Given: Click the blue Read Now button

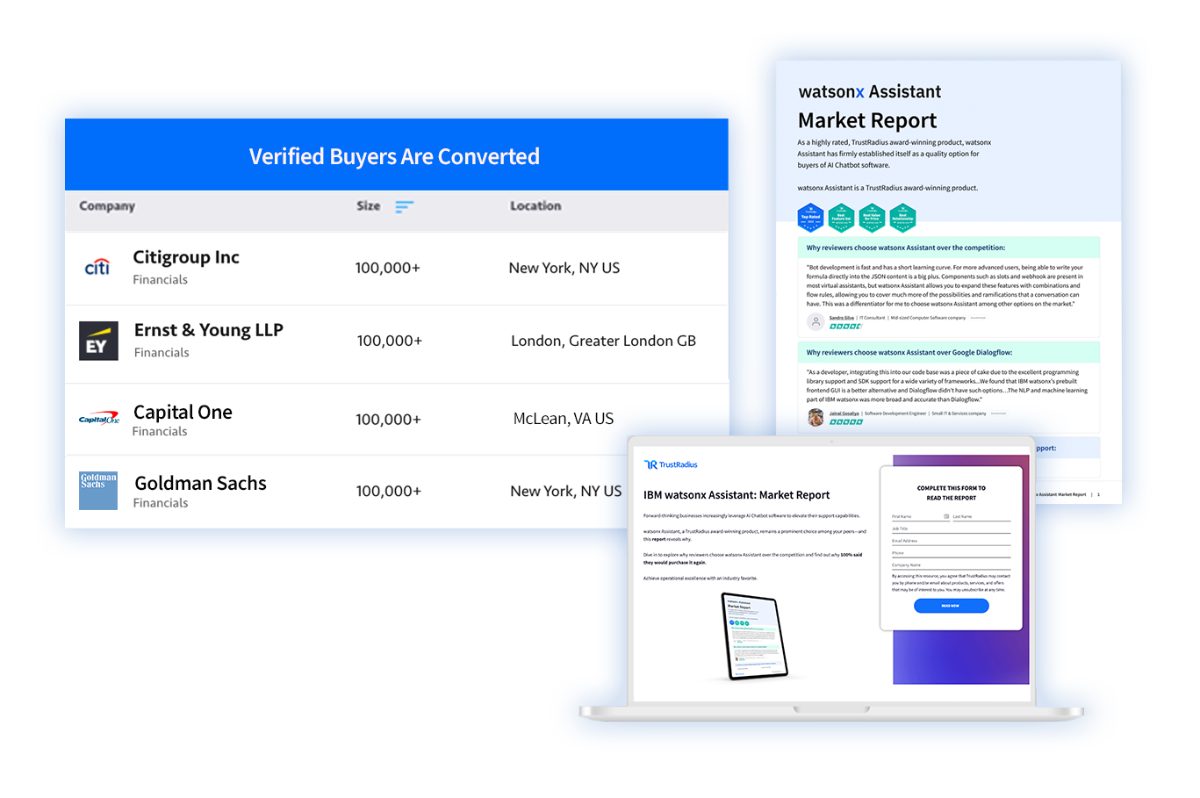Looking at the screenshot, I should [x=951, y=606].
